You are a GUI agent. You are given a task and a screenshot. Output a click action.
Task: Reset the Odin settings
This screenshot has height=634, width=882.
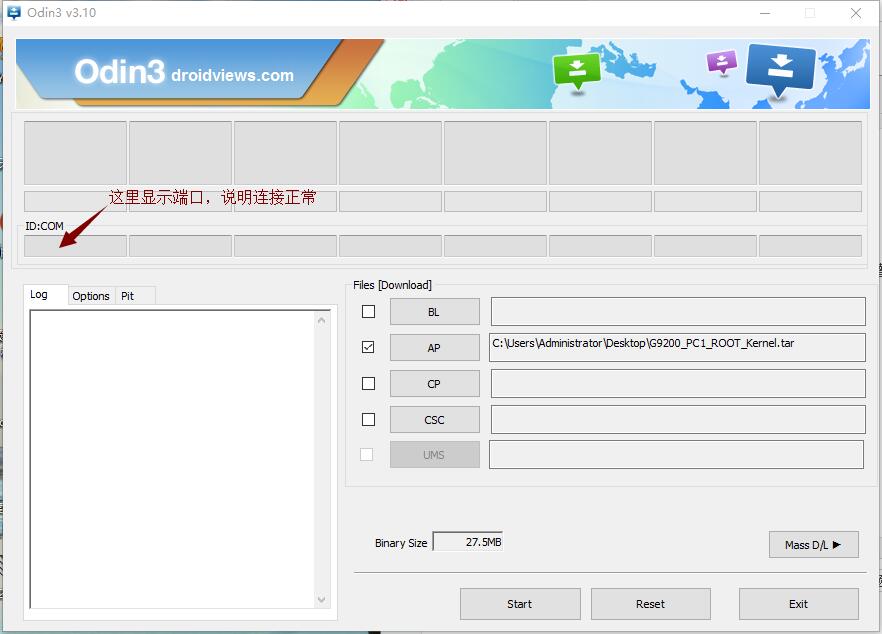pos(651,604)
